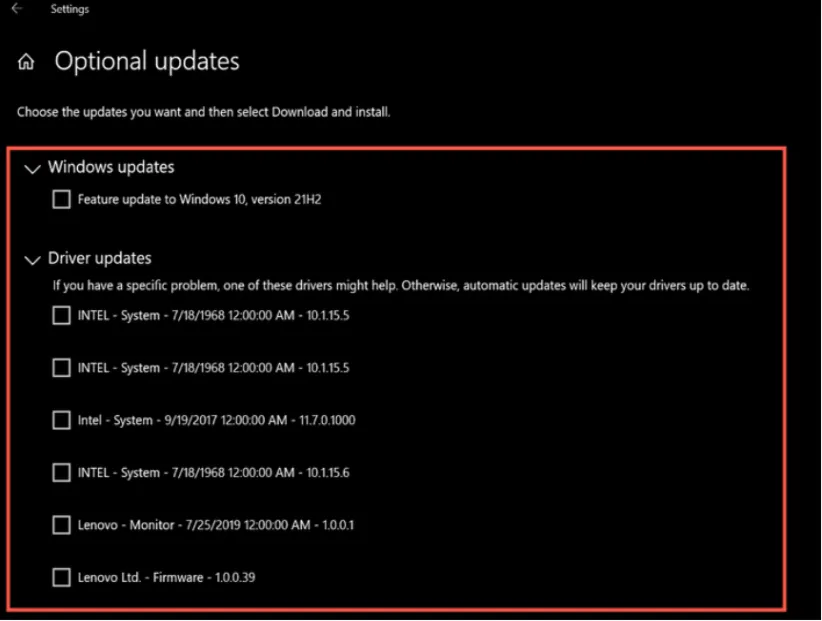
Task: Check the Lenovo Monitor 1.0.0.1 checkbox
Action: [x=61, y=525]
